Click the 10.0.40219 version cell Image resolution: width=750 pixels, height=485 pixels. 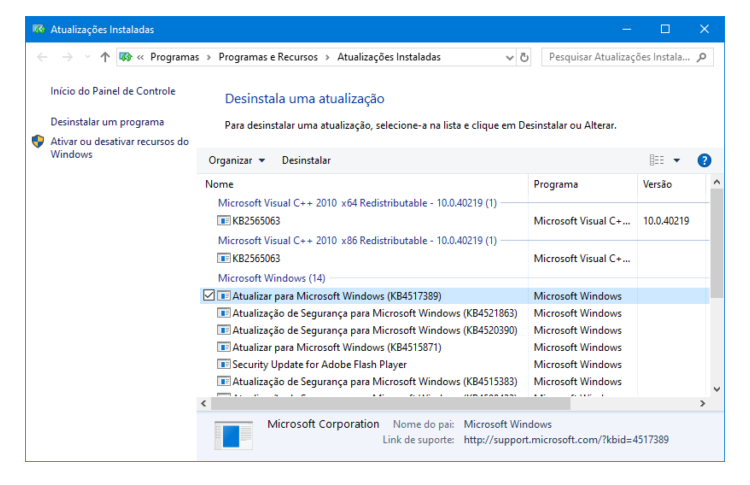click(666, 221)
